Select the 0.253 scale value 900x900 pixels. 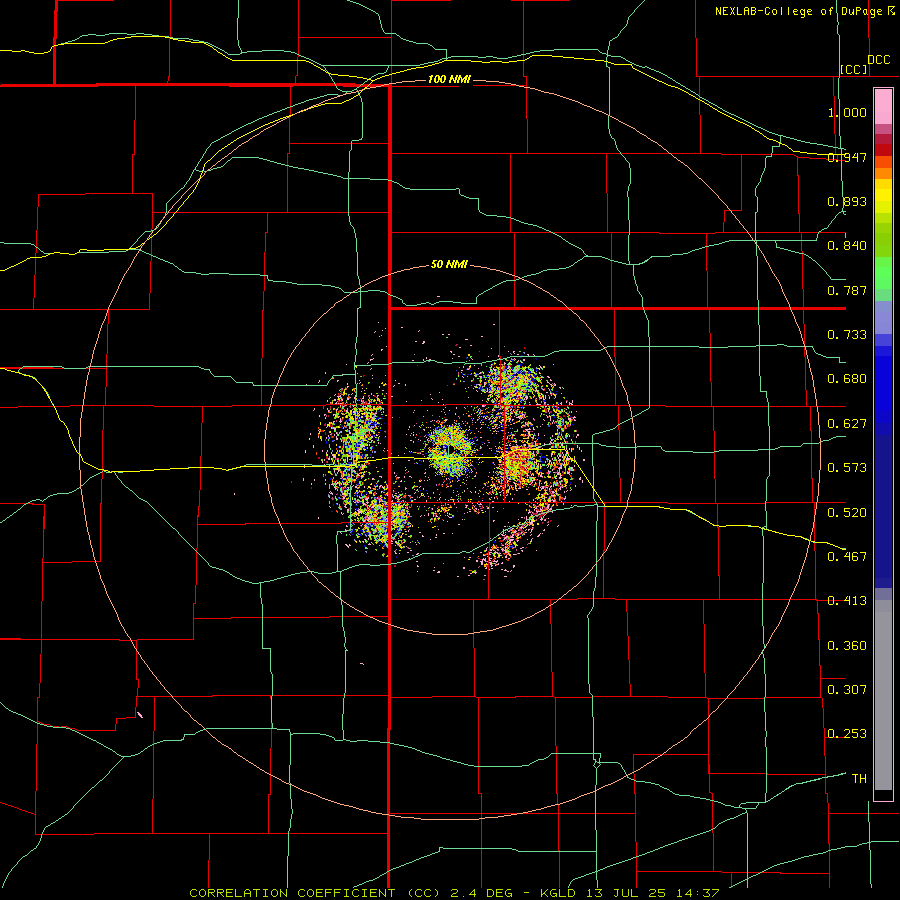pyautogui.click(x=847, y=734)
